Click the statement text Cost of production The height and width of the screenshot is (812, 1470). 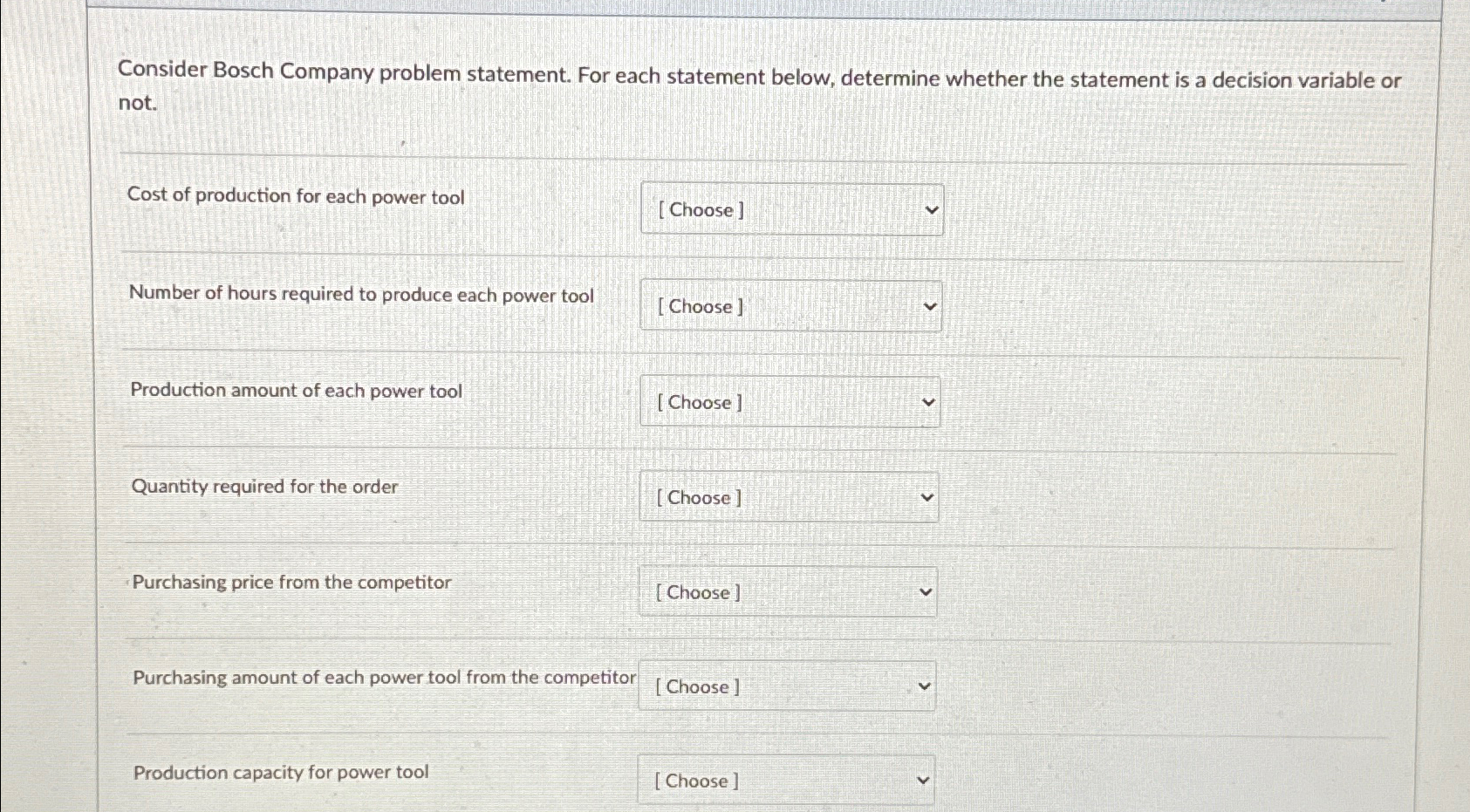pos(297,196)
